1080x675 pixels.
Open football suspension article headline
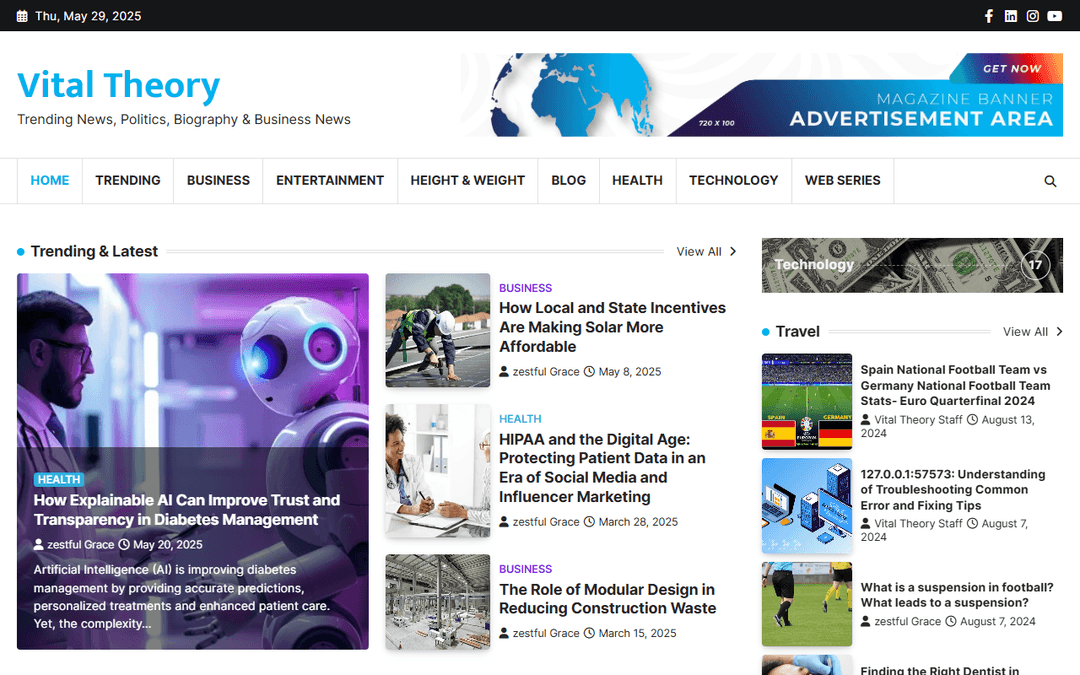click(x=957, y=595)
